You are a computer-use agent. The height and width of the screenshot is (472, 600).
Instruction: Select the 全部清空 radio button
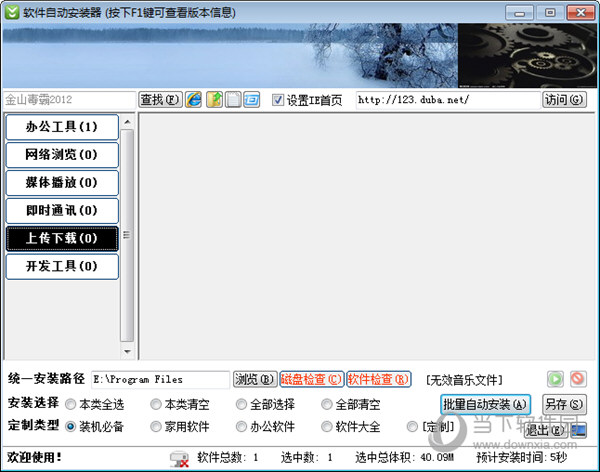[x=326, y=404]
